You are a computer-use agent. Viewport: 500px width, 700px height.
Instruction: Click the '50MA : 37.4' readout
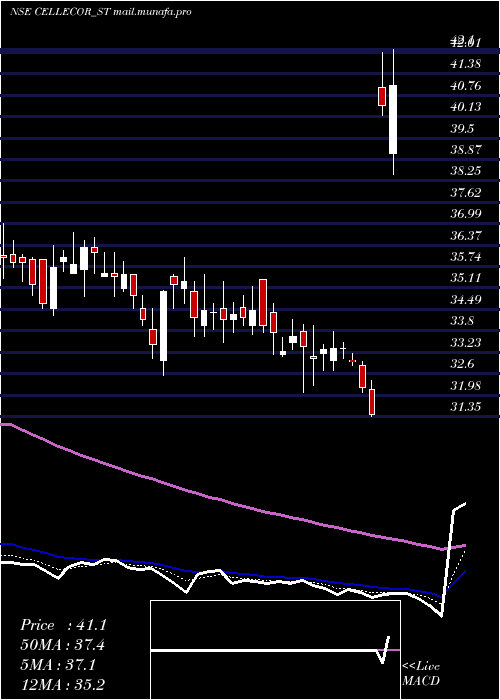coord(63,645)
